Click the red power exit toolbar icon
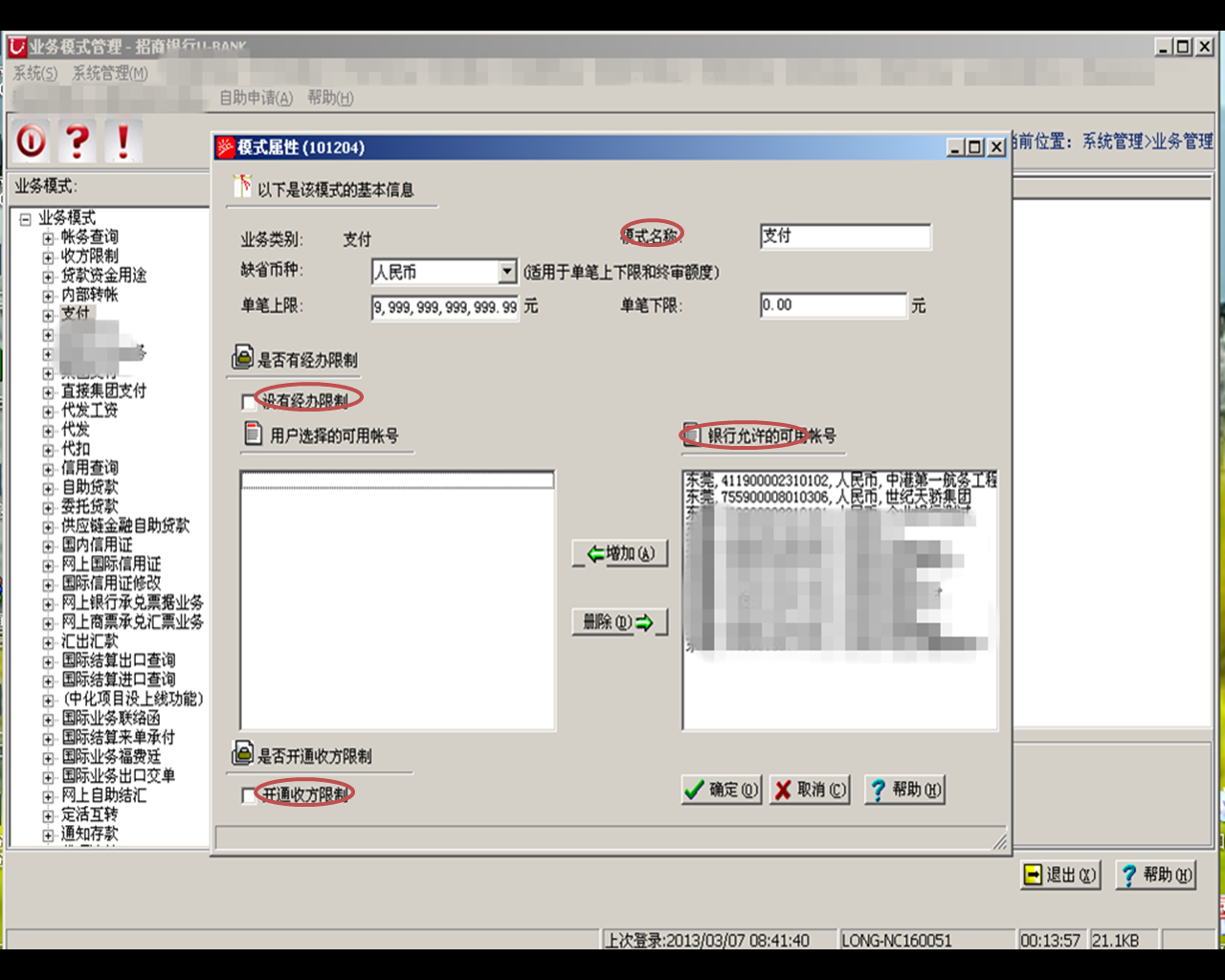The width and height of the screenshot is (1225, 980). (31, 142)
